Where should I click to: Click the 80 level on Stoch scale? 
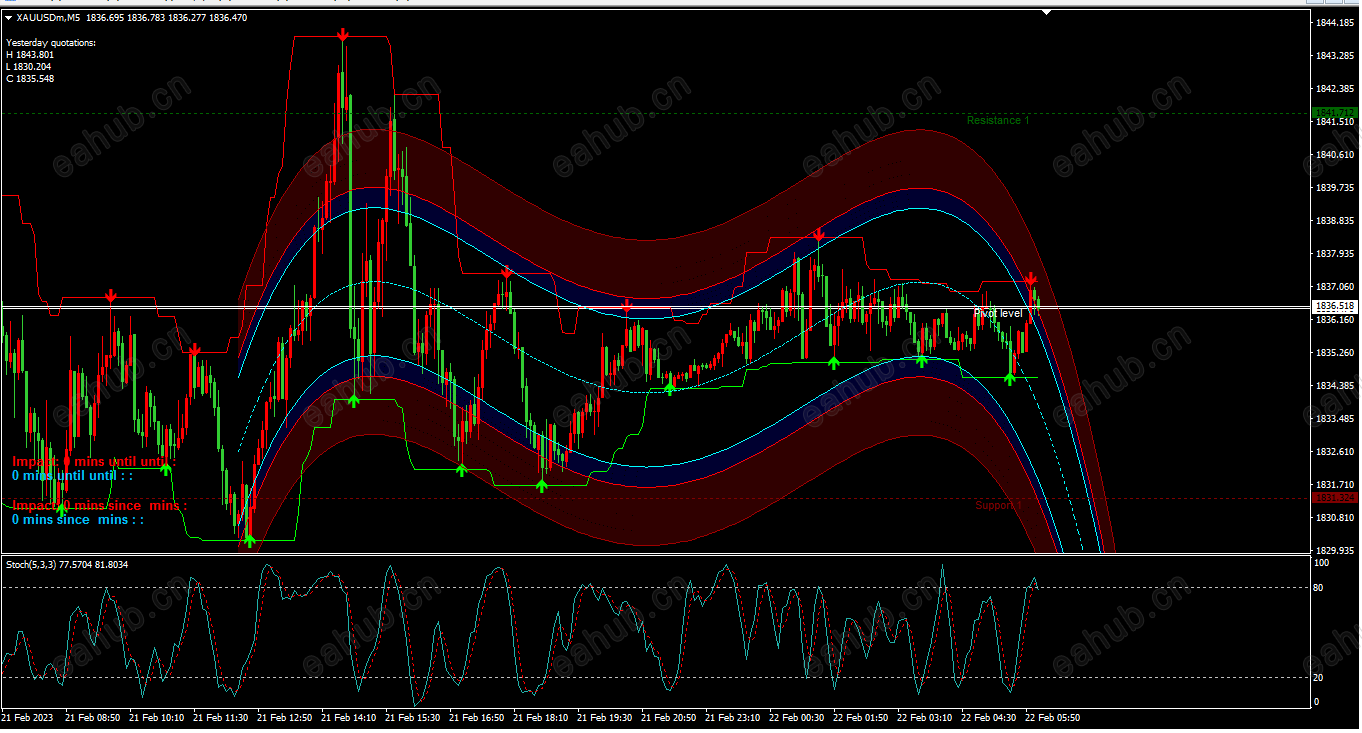click(1319, 588)
